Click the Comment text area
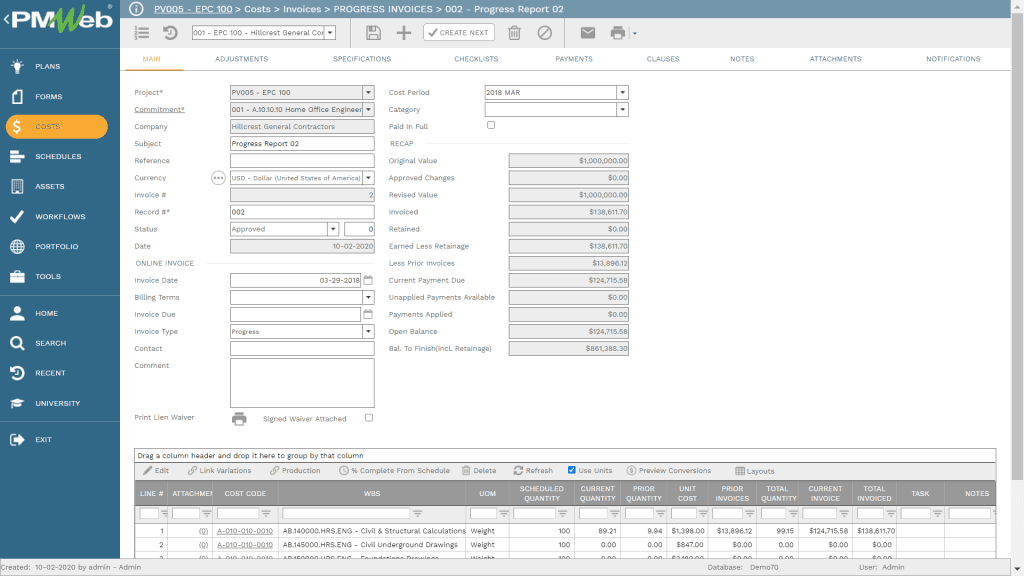The image size is (1024, 576). point(302,383)
